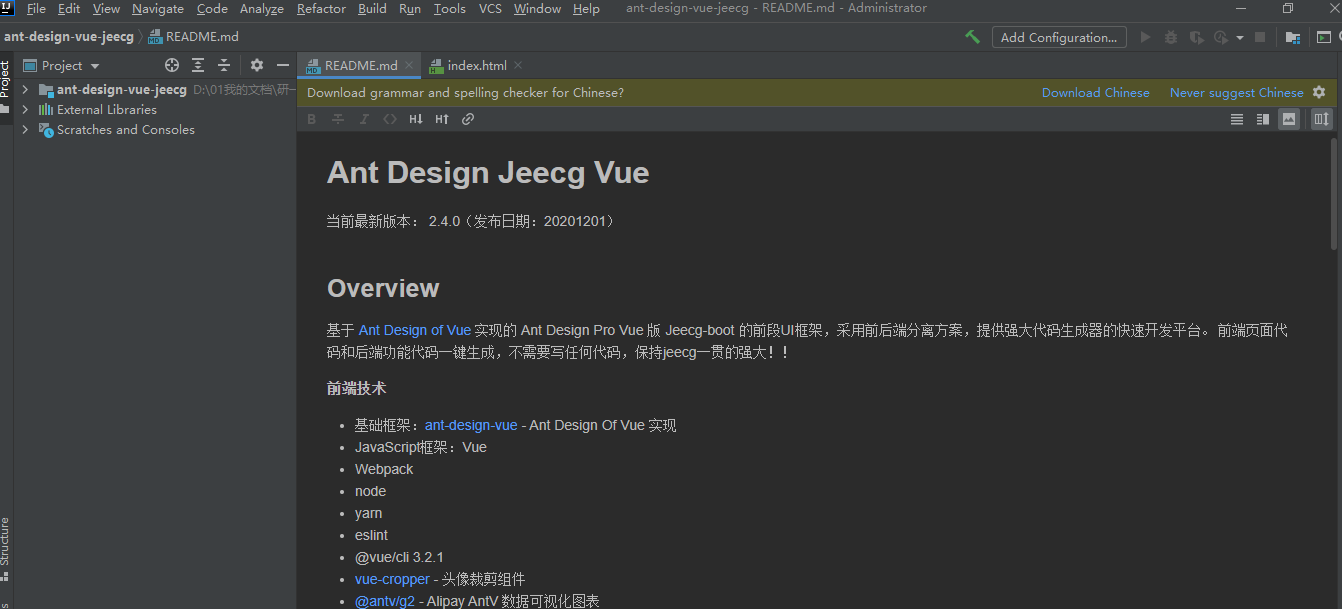The image size is (1342, 609).
Task: Click the Build Project hammer icon
Action: pos(972,37)
